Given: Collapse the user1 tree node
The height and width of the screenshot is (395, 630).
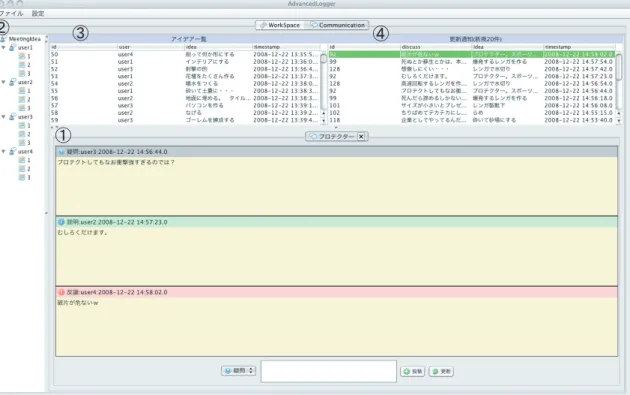Looking at the screenshot, I should [4, 47].
